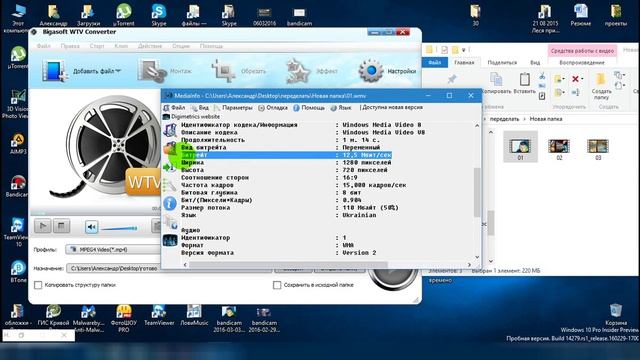The width and height of the screenshot is (640, 360).
Task: Click Копировать button in Explorer ribbon
Action: [x=496, y=83]
